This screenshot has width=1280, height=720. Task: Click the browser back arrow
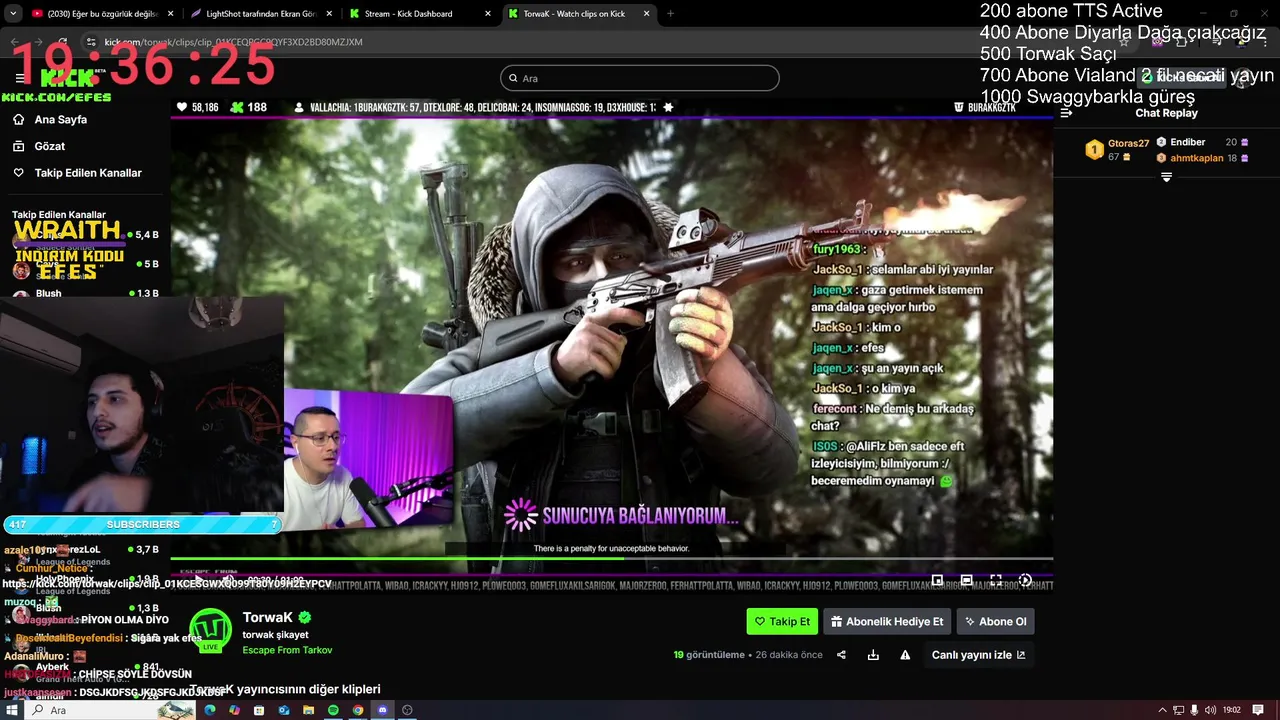coord(15,42)
